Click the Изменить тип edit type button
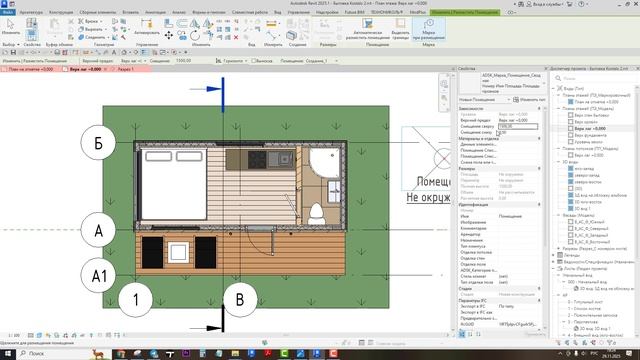640x360 pixels. pyautogui.click(x=529, y=100)
